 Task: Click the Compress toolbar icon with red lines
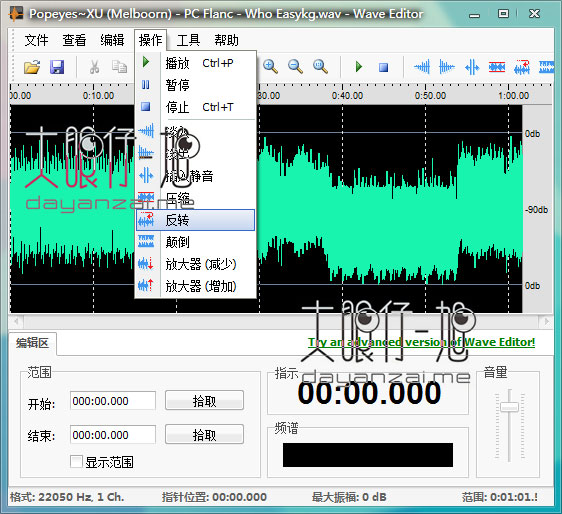pyautogui.click(x=497, y=67)
